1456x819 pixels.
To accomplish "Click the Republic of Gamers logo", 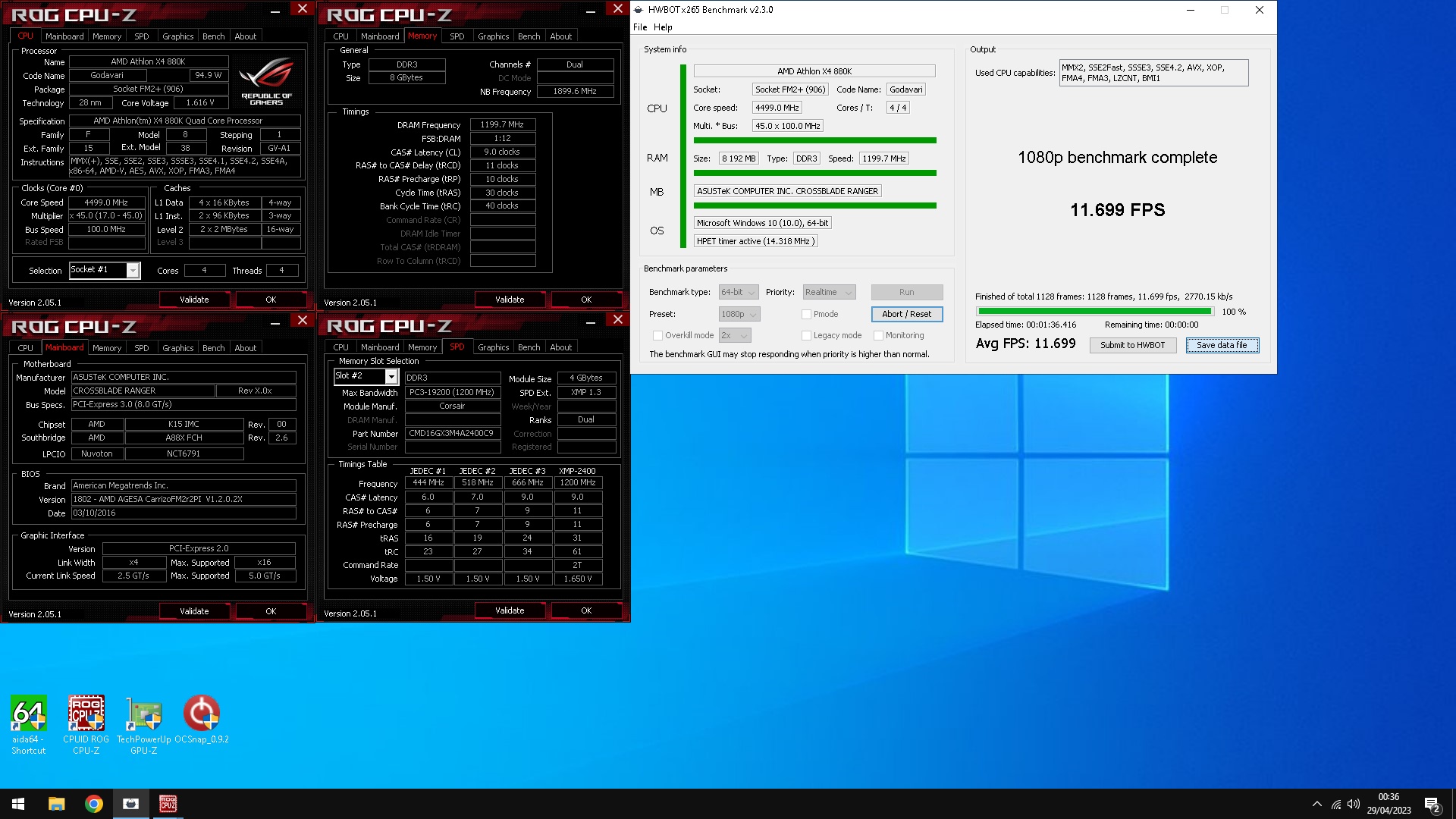I will 266,80.
